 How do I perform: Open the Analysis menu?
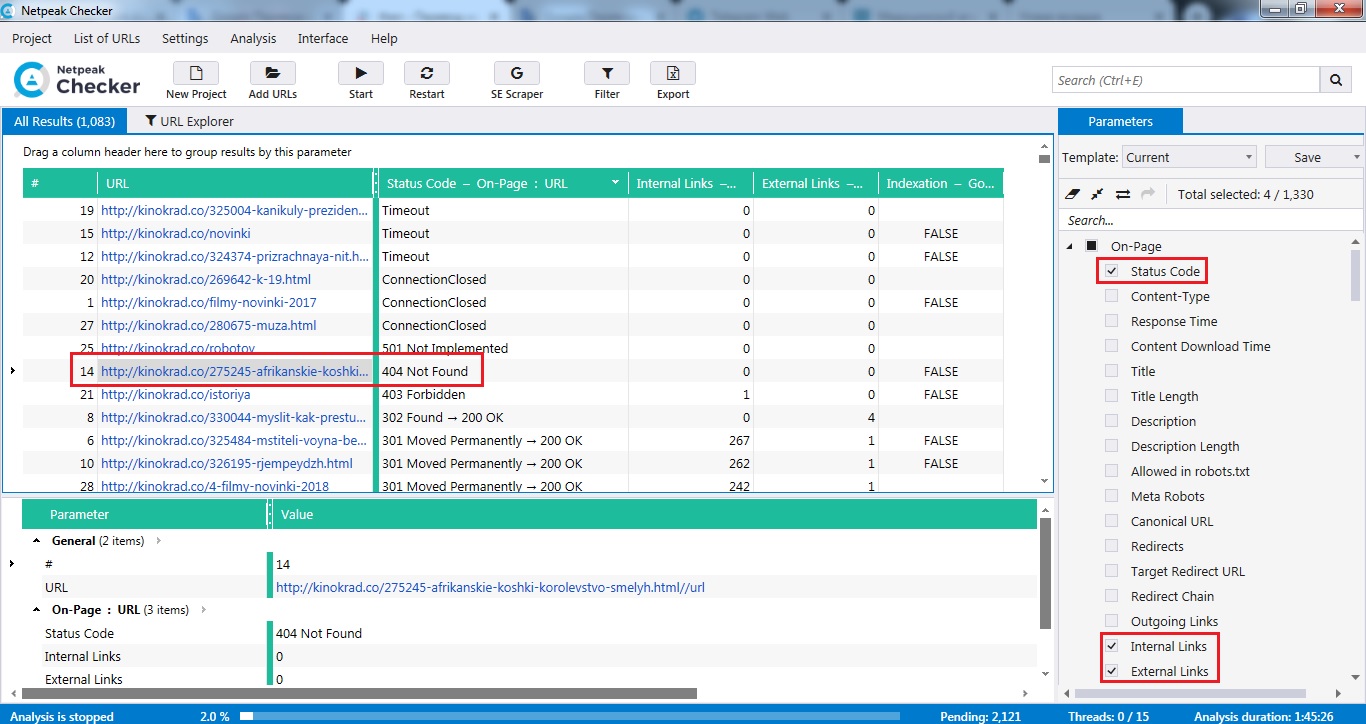click(253, 38)
